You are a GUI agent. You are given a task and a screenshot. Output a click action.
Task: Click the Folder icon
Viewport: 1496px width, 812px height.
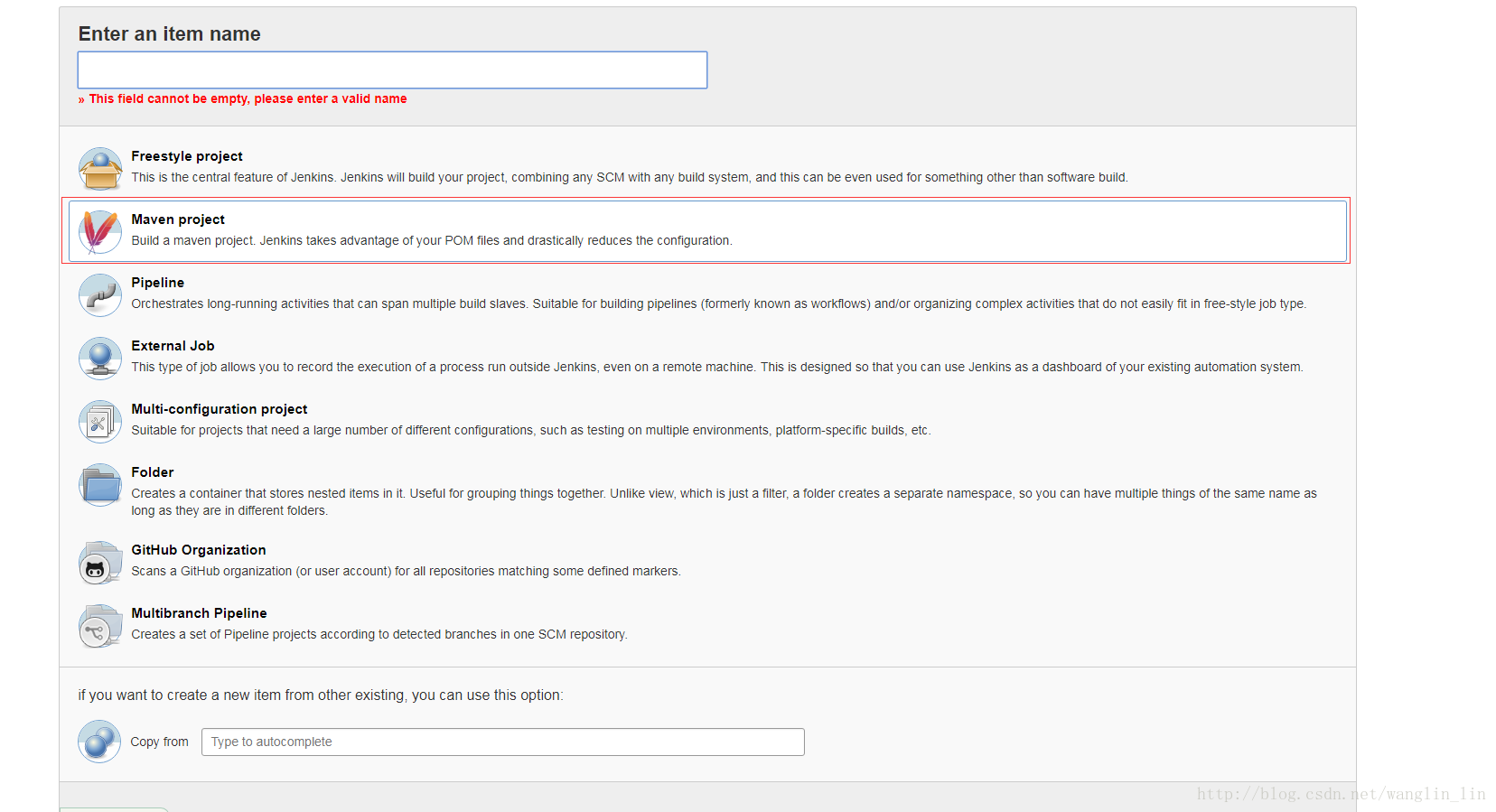point(100,485)
